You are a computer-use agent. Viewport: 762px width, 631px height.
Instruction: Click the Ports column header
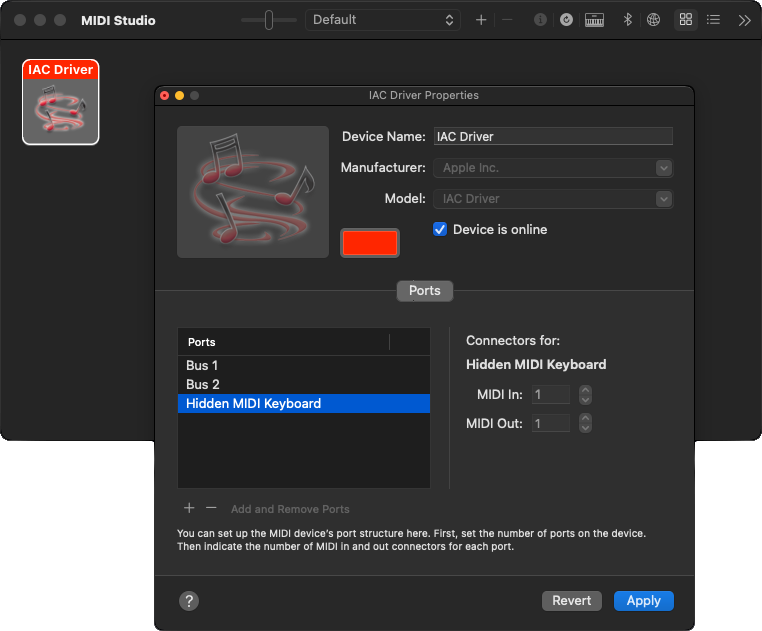point(284,342)
